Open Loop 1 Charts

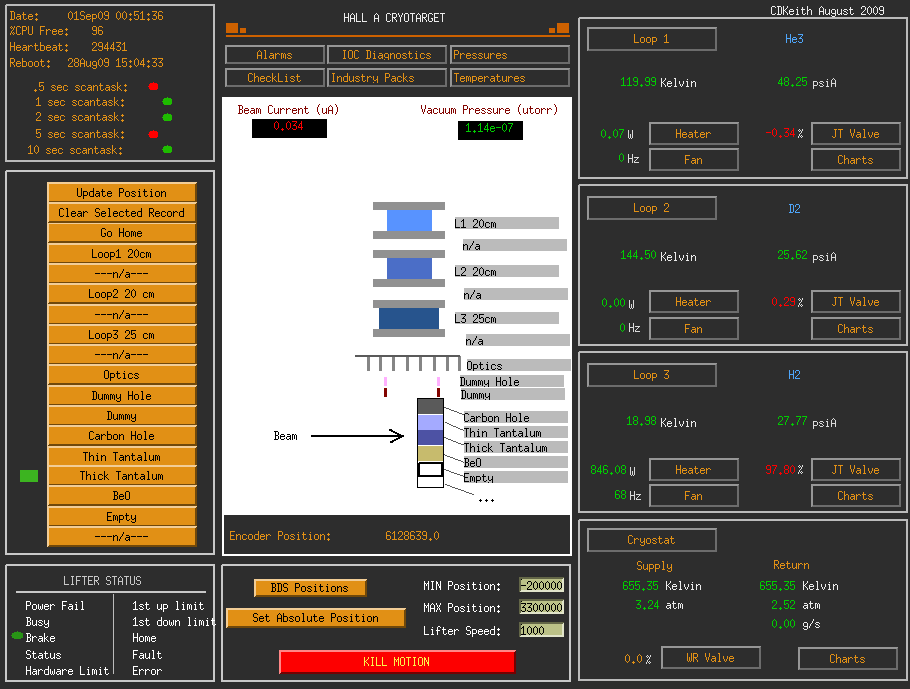click(855, 160)
